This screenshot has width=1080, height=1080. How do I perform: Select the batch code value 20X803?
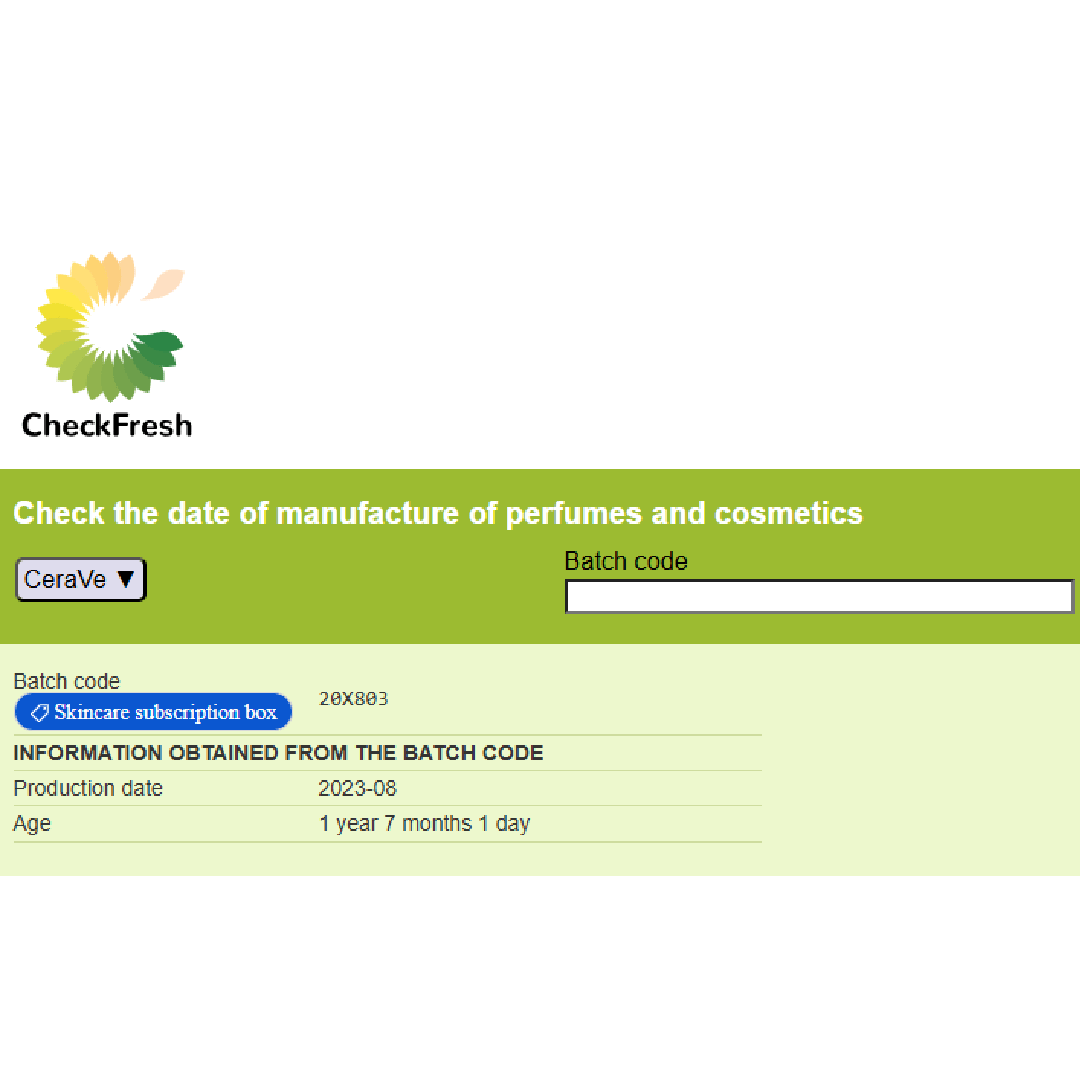click(x=353, y=698)
